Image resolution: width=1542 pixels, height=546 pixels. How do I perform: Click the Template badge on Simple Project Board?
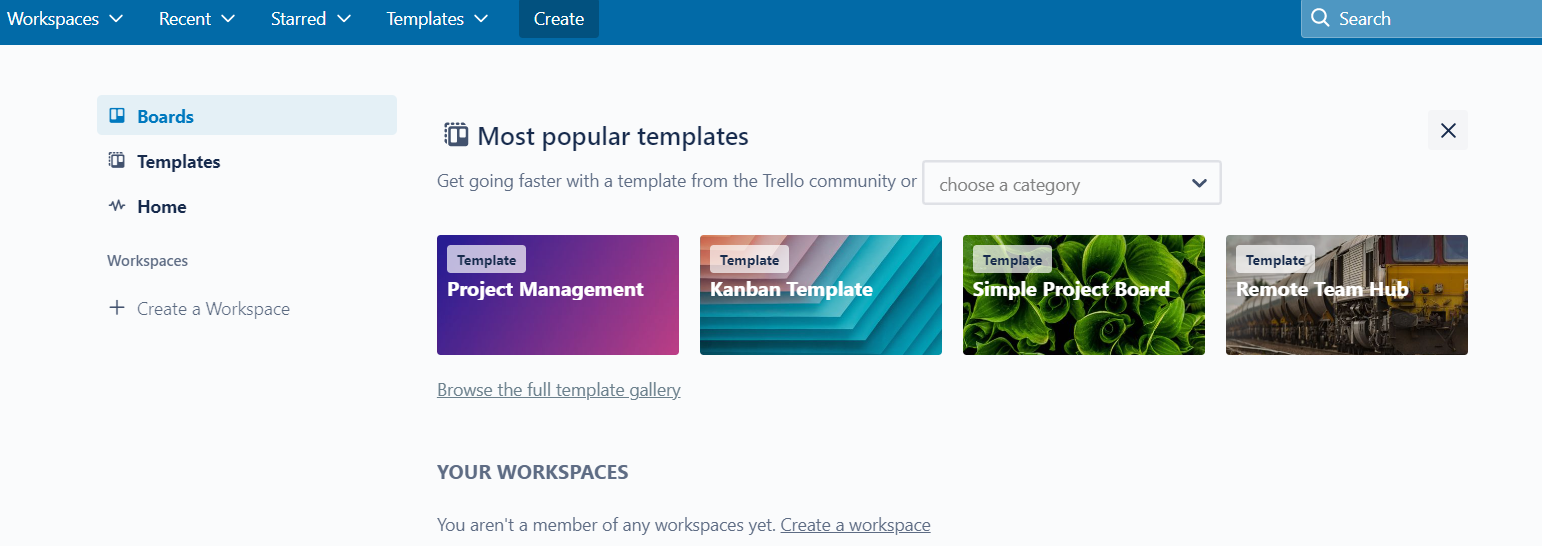pyautogui.click(x=1012, y=259)
